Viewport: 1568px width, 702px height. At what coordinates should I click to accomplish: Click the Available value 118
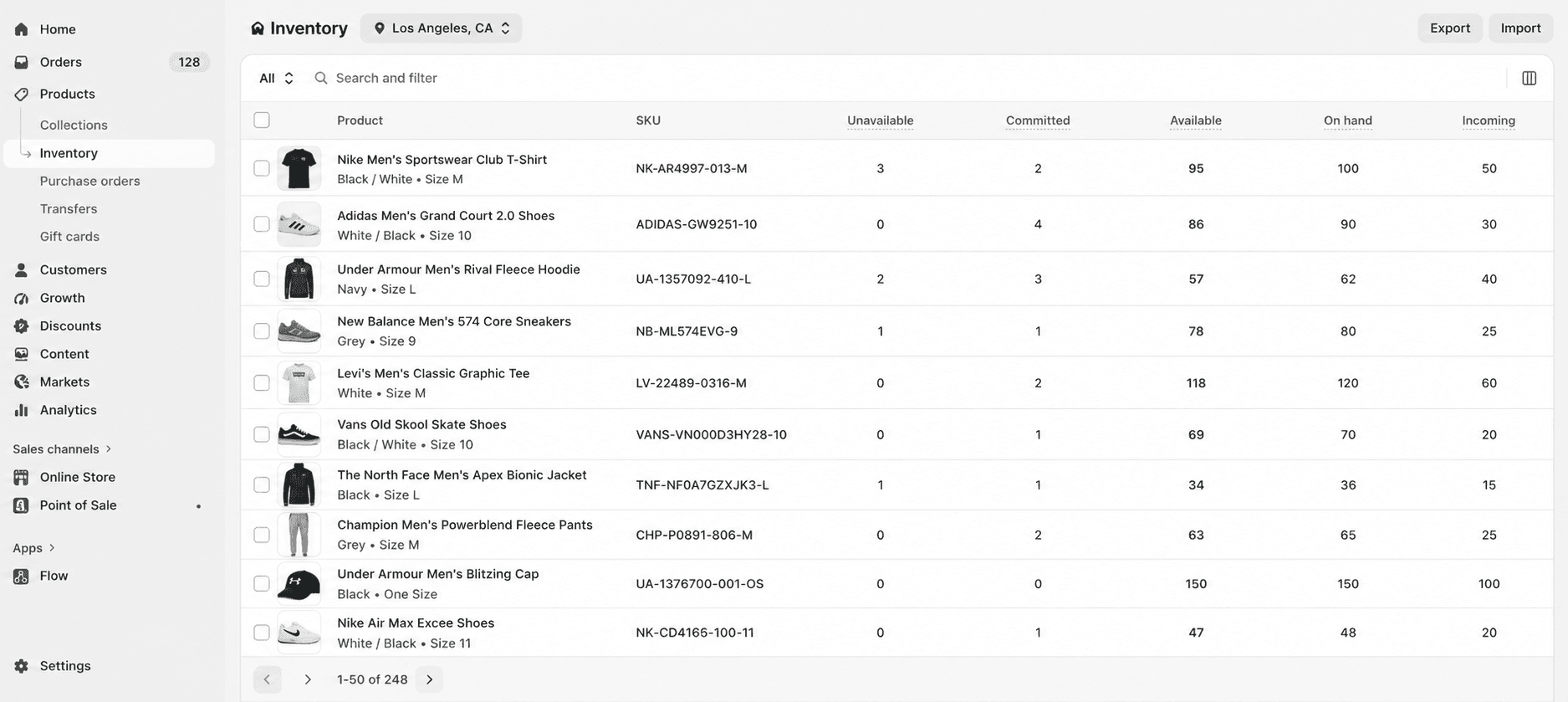click(1196, 383)
